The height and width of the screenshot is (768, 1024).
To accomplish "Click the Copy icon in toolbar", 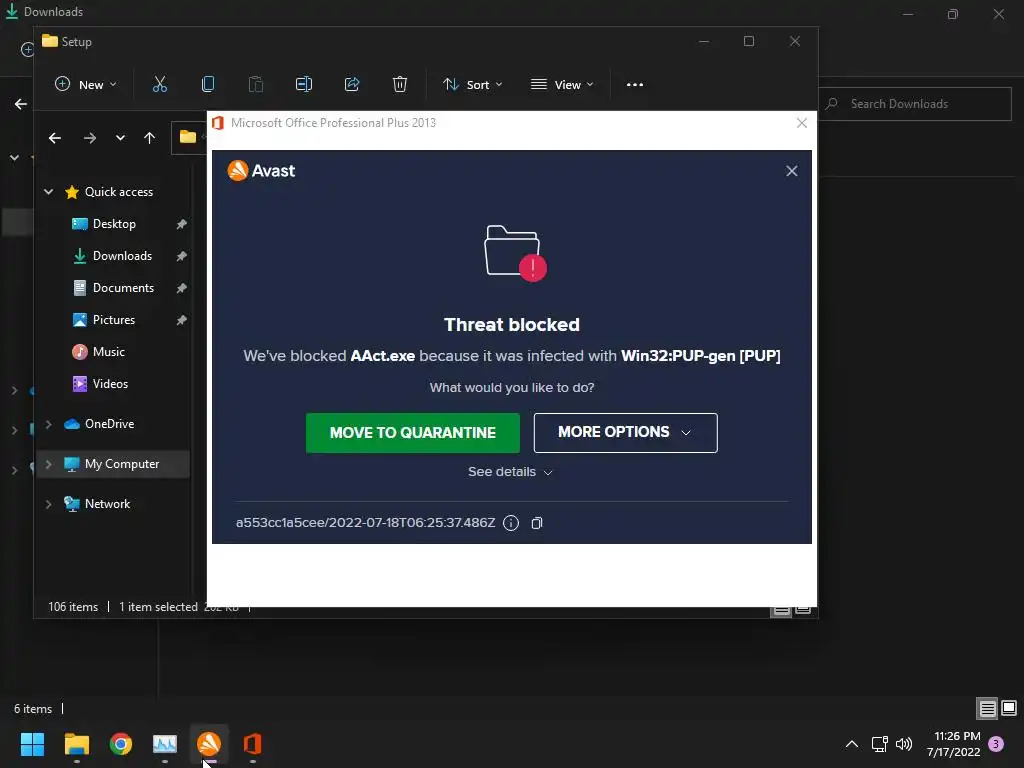I will (208, 84).
